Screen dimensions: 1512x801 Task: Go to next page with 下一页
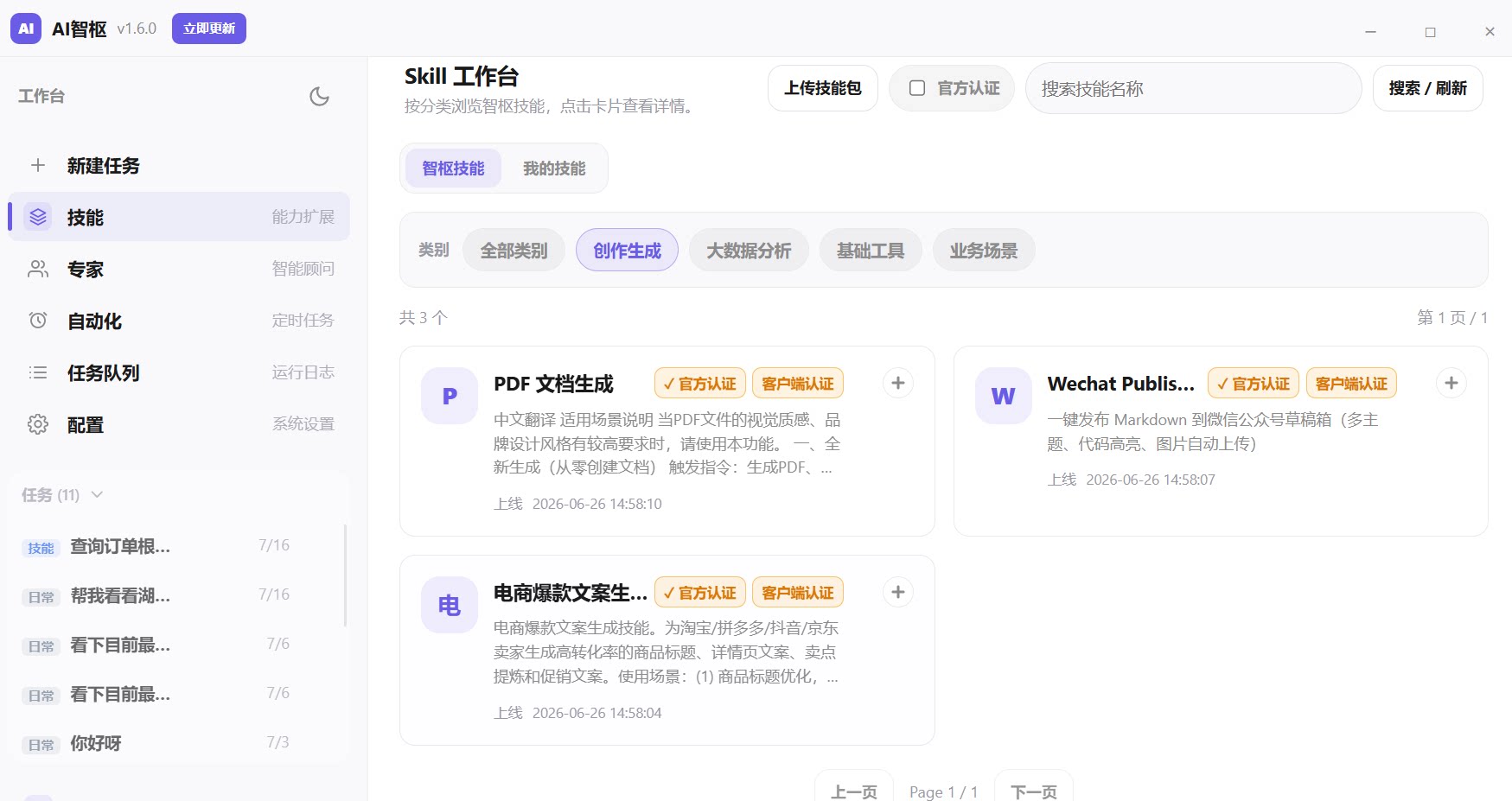point(1034,791)
